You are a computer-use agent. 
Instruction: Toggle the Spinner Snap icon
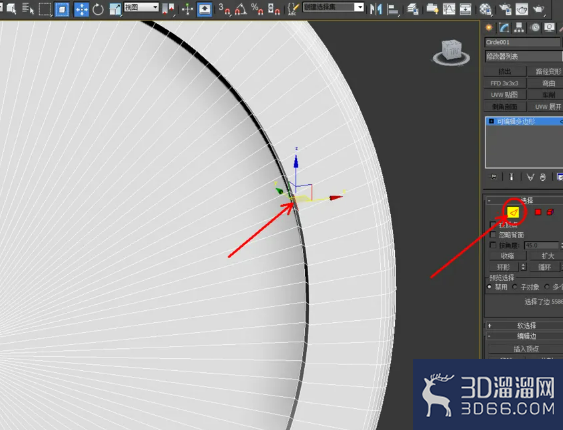coord(274,9)
